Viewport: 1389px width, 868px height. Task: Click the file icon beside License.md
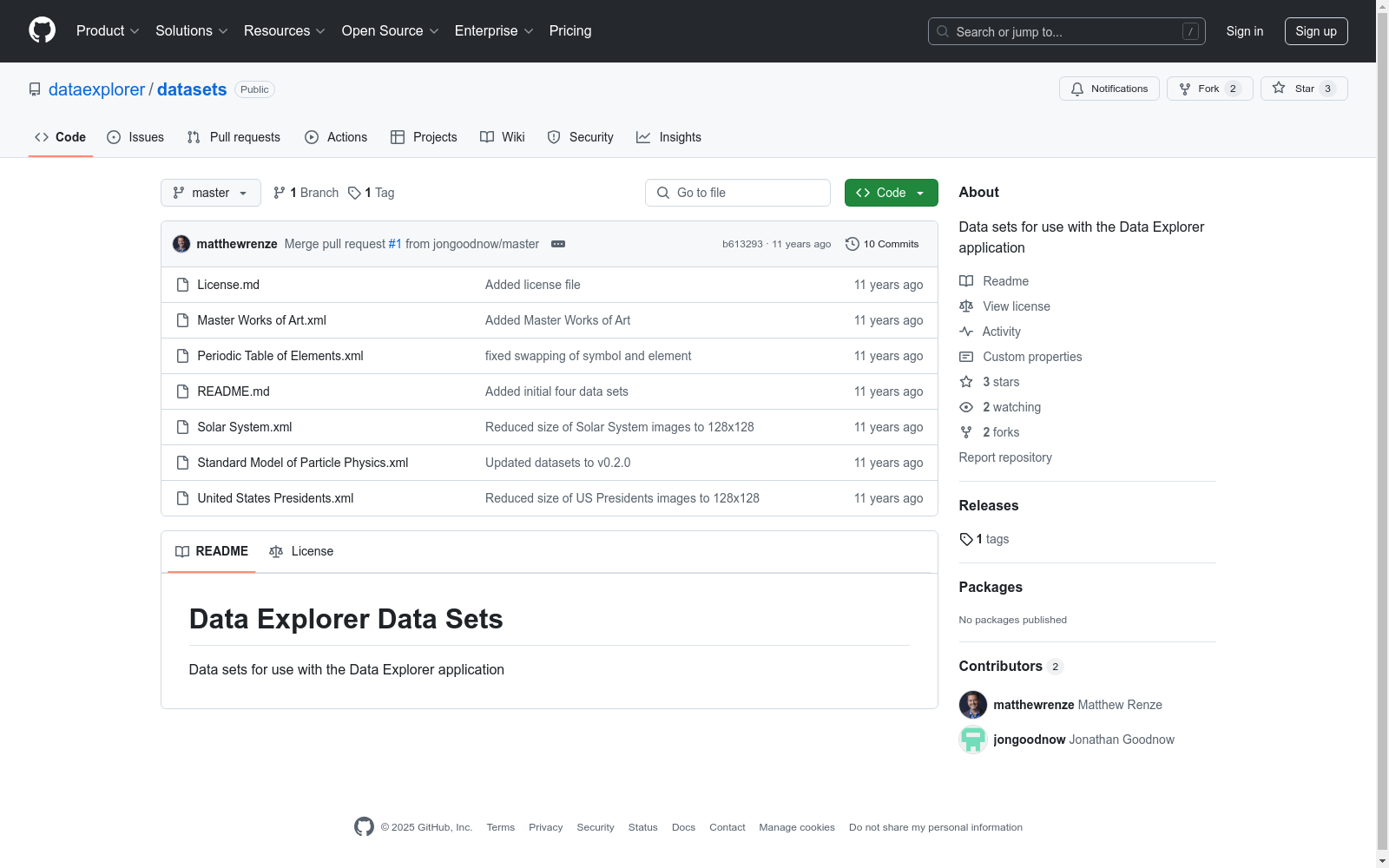(182, 285)
